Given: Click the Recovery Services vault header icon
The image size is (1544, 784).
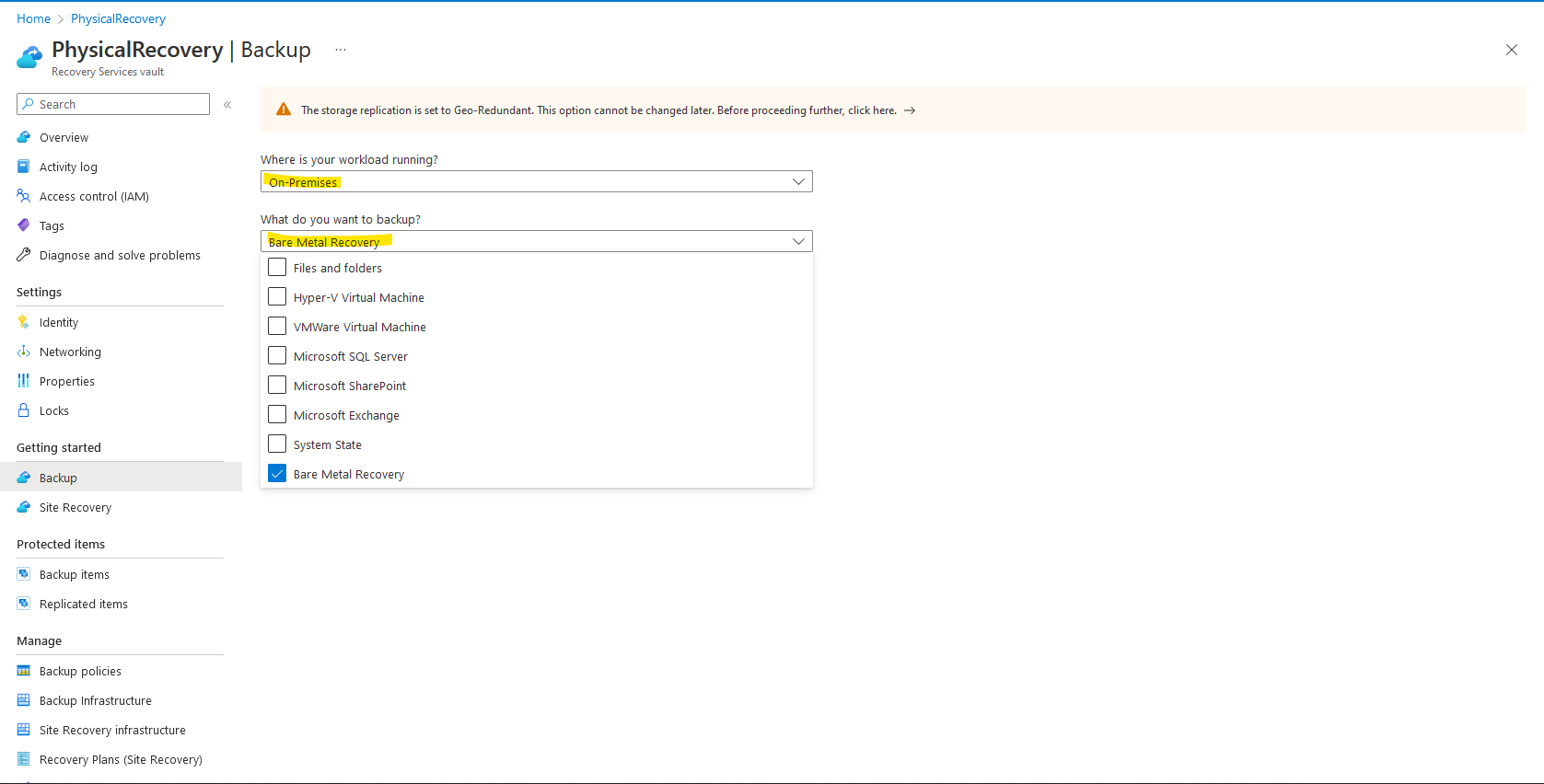Looking at the screenshot, I should pos(29,57).
